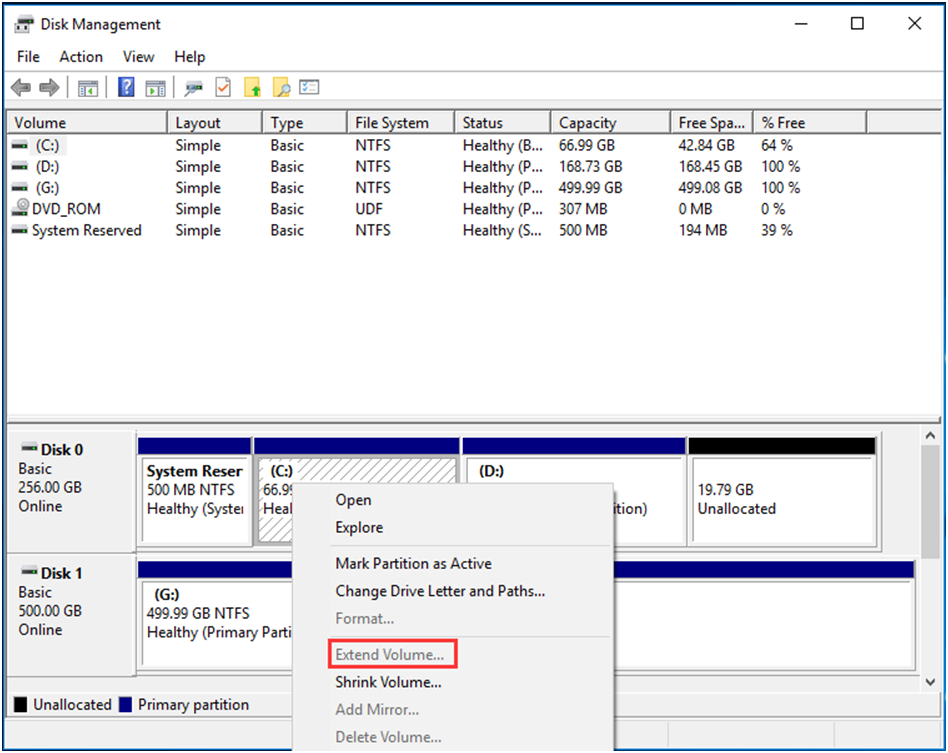
Task: Click the greyed Delete Volume... entry
Action: coord(453,737)
